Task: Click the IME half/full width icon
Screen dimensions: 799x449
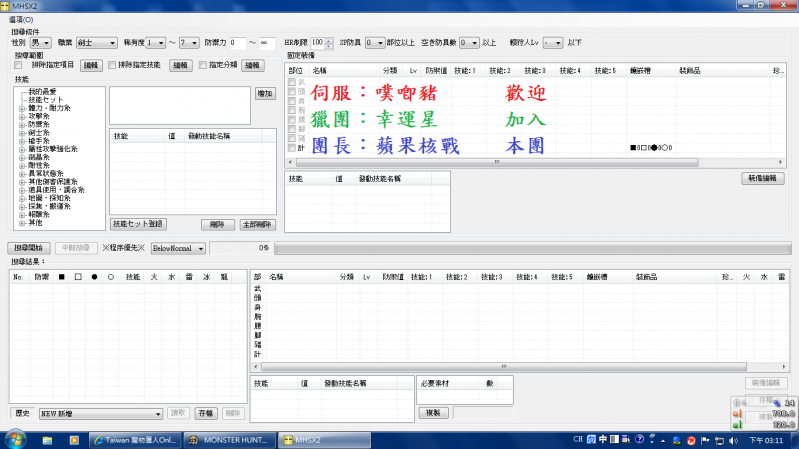Action: click(615, 439)
